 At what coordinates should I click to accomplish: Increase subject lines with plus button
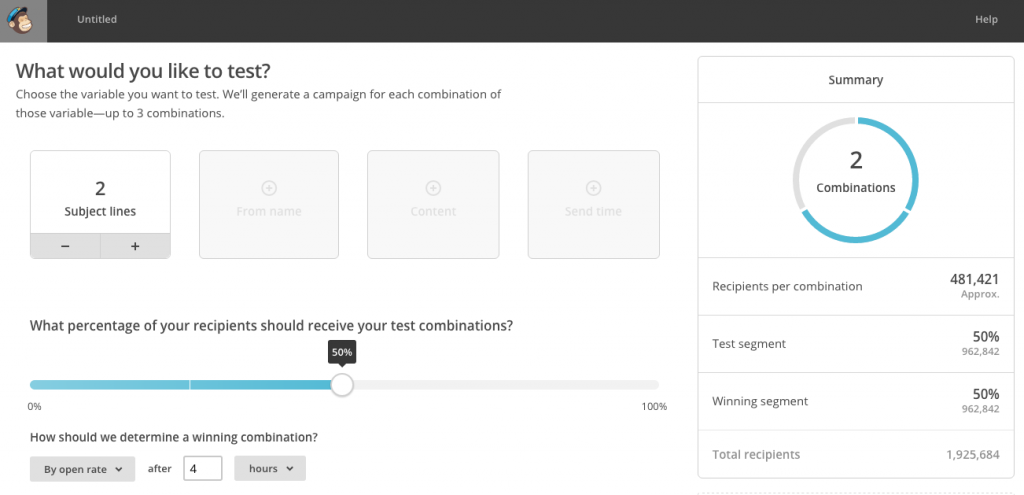pyautogui.click(x=135, y=246)
